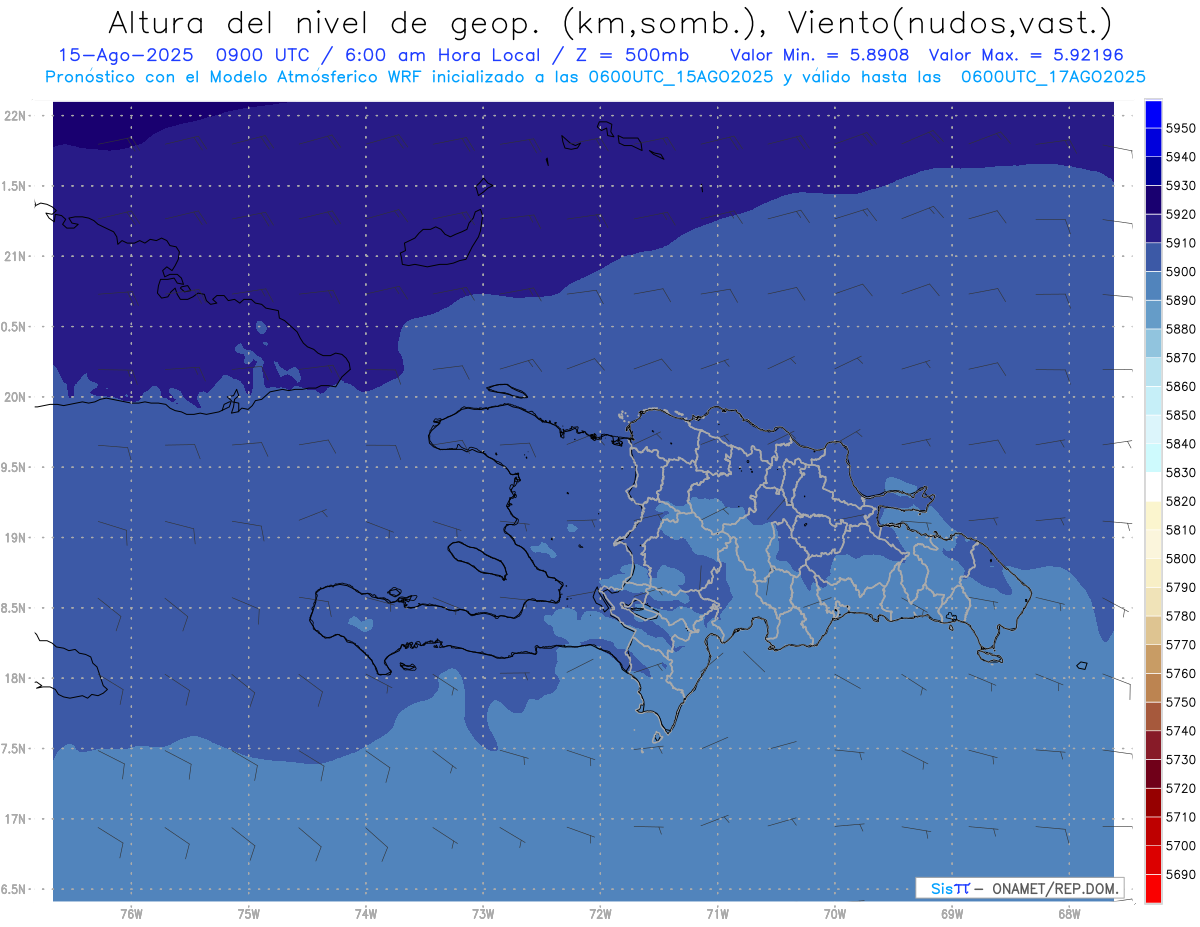This screenshot has width=1200, height=927.
Task: Click the legend swatch between 5760 and 5770
Action: [1153, 659]
